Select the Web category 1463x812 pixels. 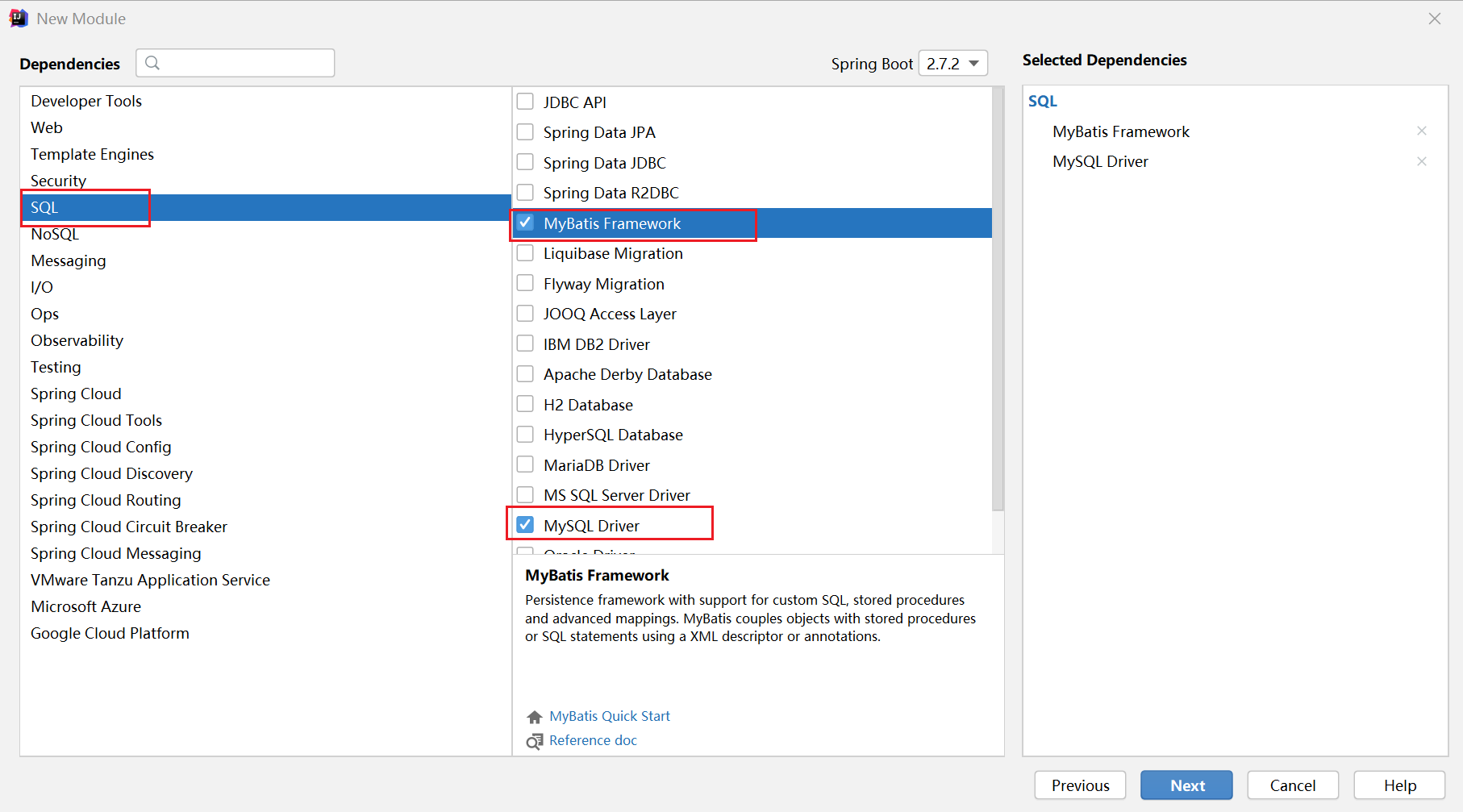265,127
